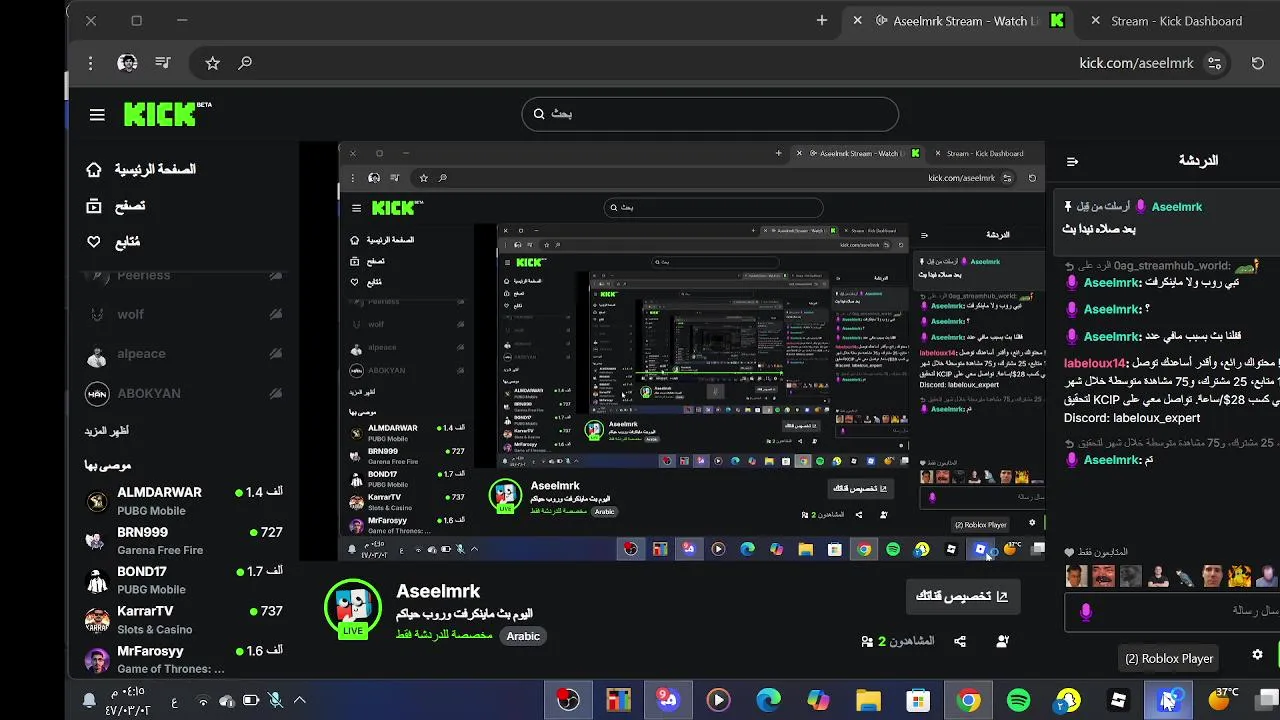Open recommended channel KarrarTV

183,620
